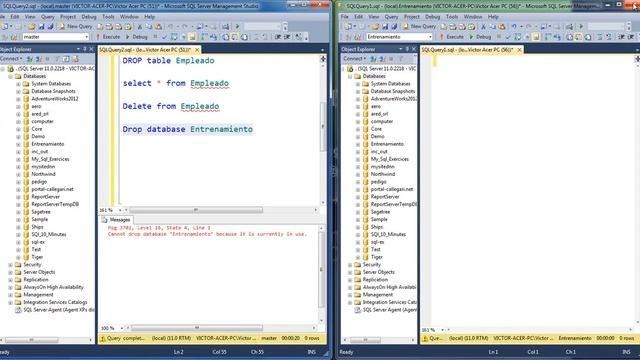Select My_Sql_Exercices database in right Object Explorer

390,159
